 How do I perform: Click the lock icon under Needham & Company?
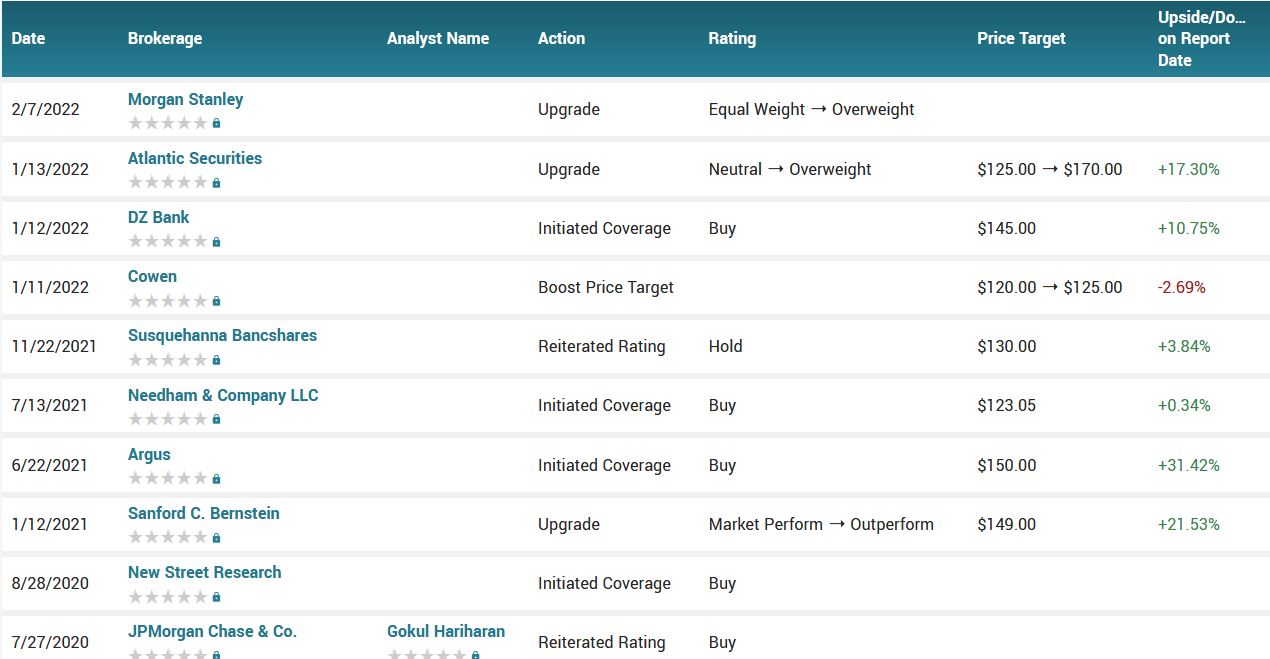click(216, 418)
